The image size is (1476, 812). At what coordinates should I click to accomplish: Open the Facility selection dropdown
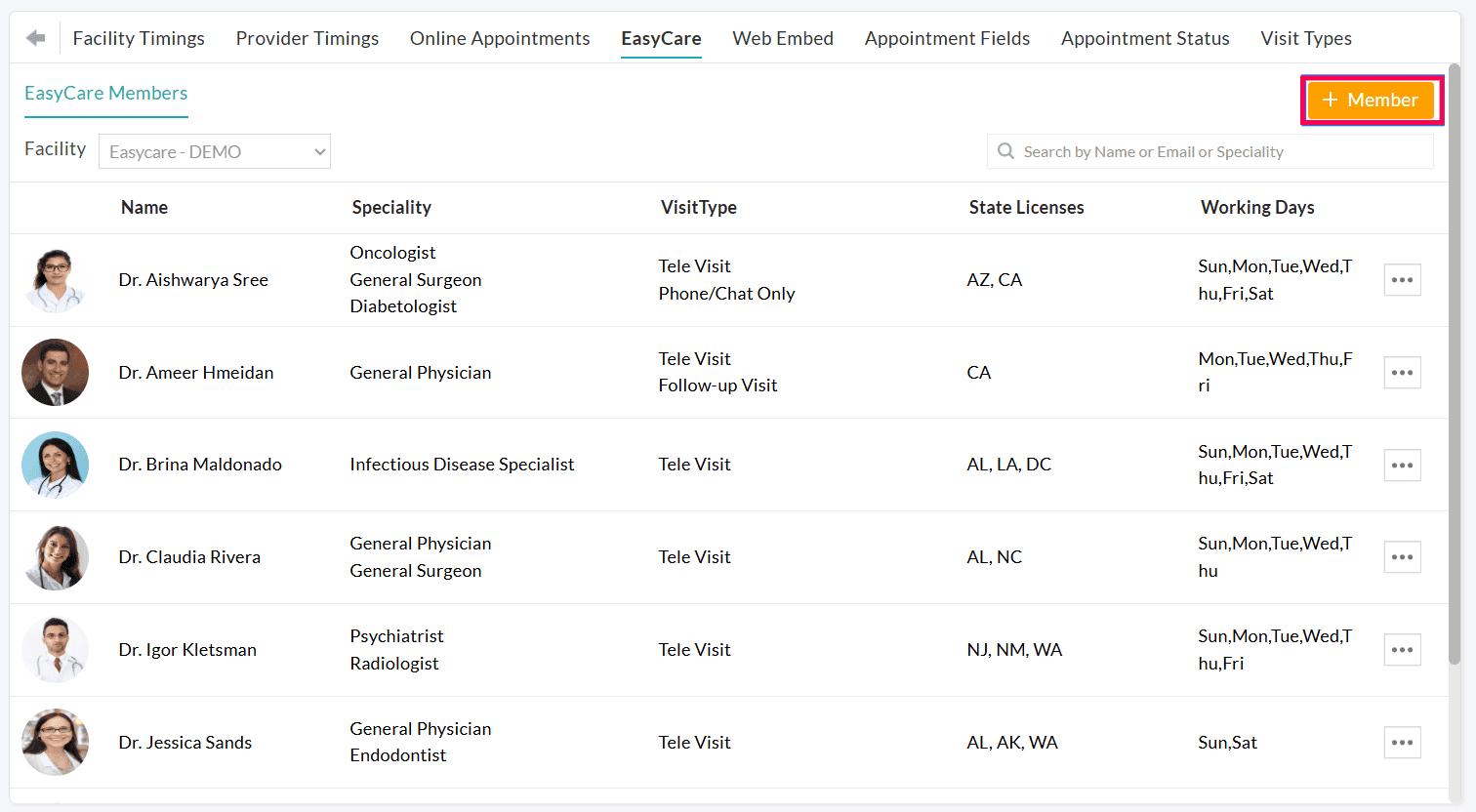[214, 151]
